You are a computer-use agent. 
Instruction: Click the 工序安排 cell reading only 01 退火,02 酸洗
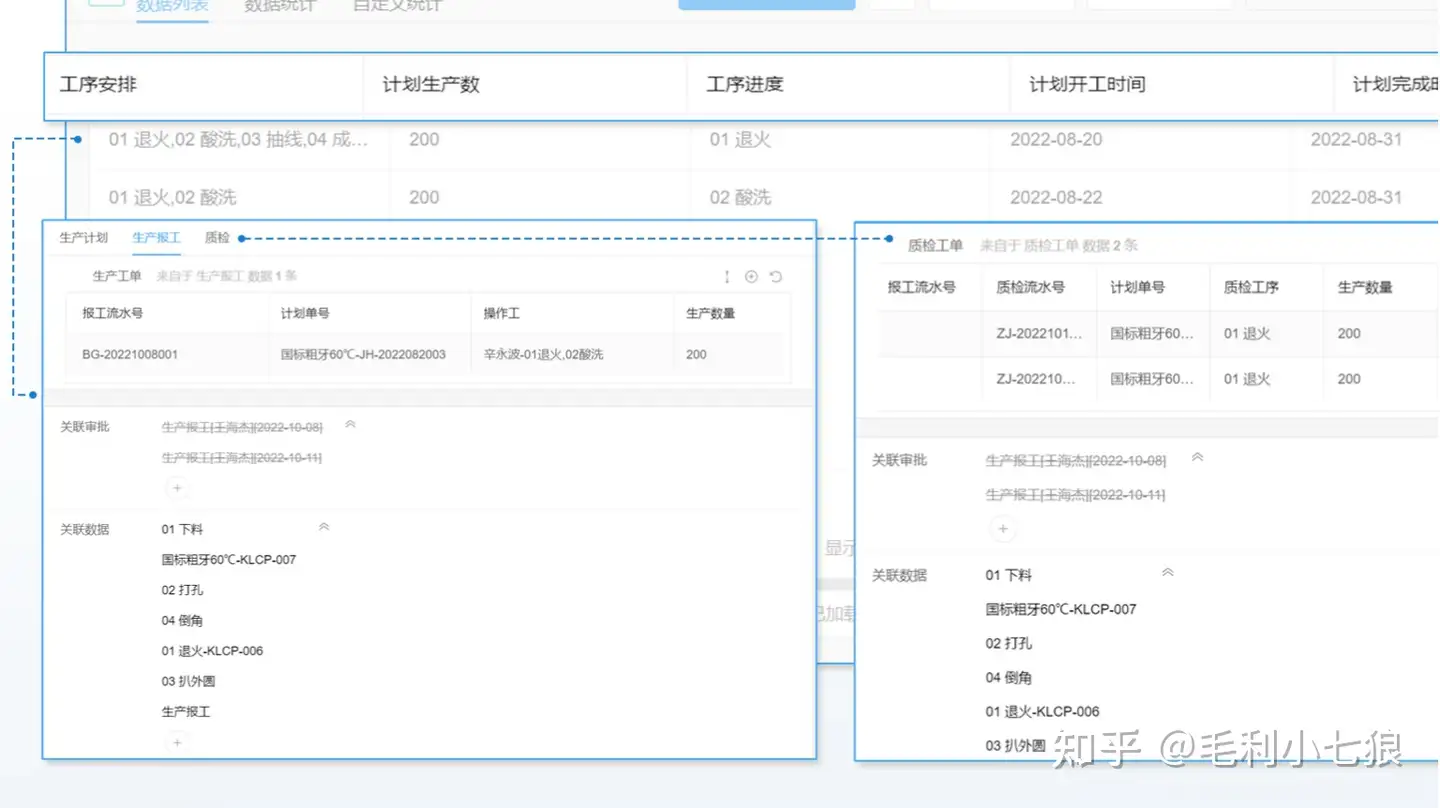click(173, 198)
